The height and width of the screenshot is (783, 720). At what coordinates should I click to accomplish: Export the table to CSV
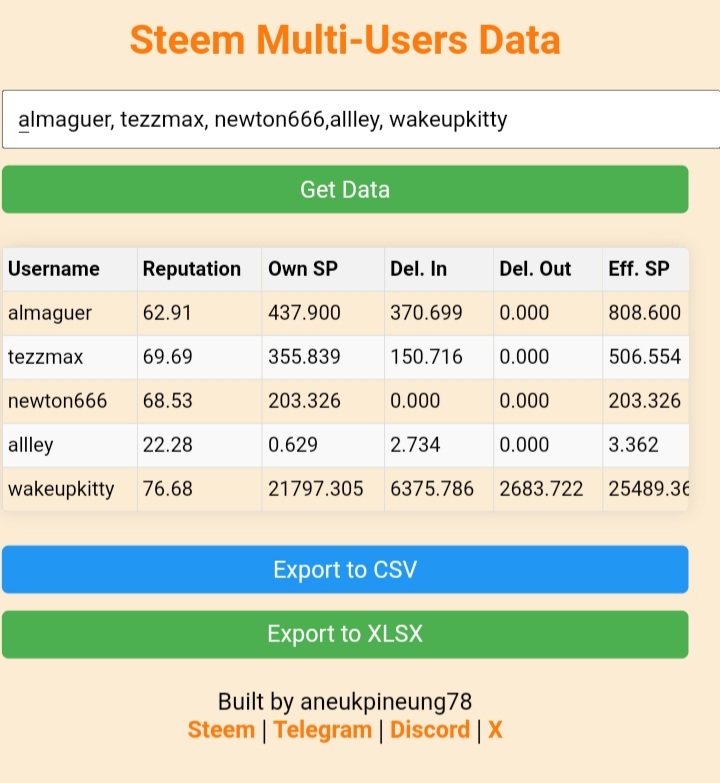(x=345, y=569)
